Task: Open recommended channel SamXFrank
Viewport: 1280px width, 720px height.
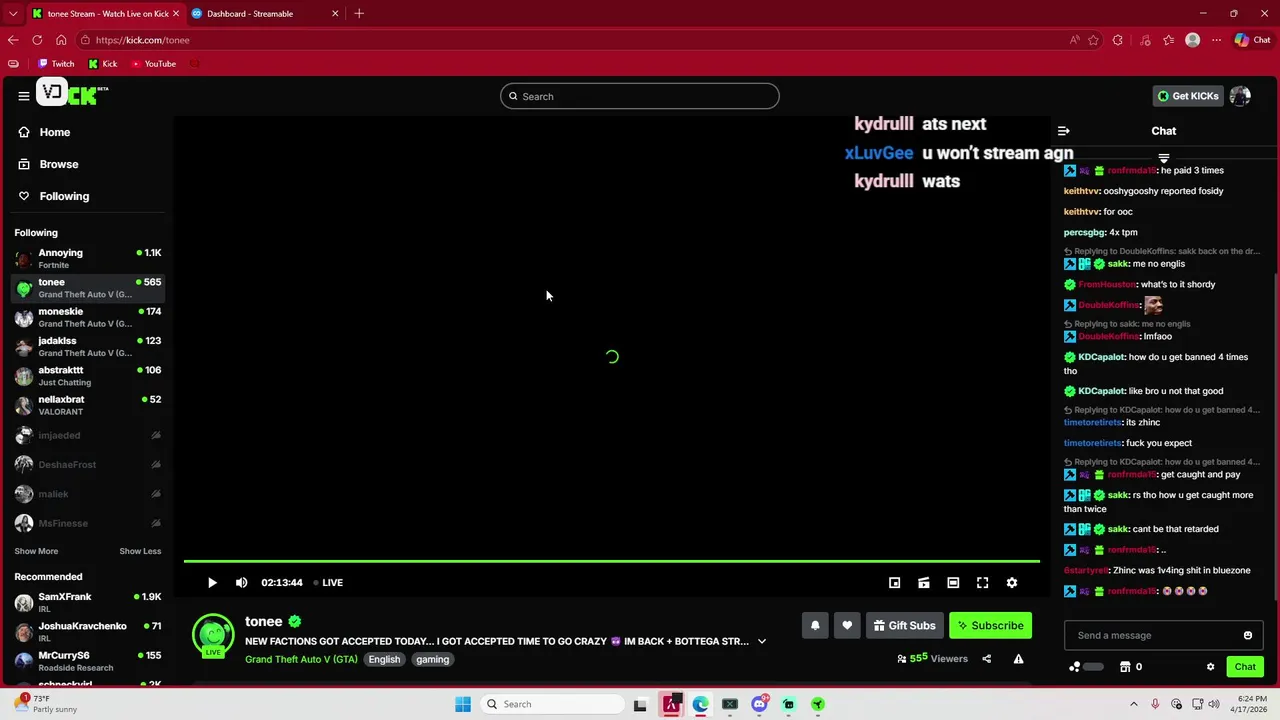Action: tap(87, 603)
